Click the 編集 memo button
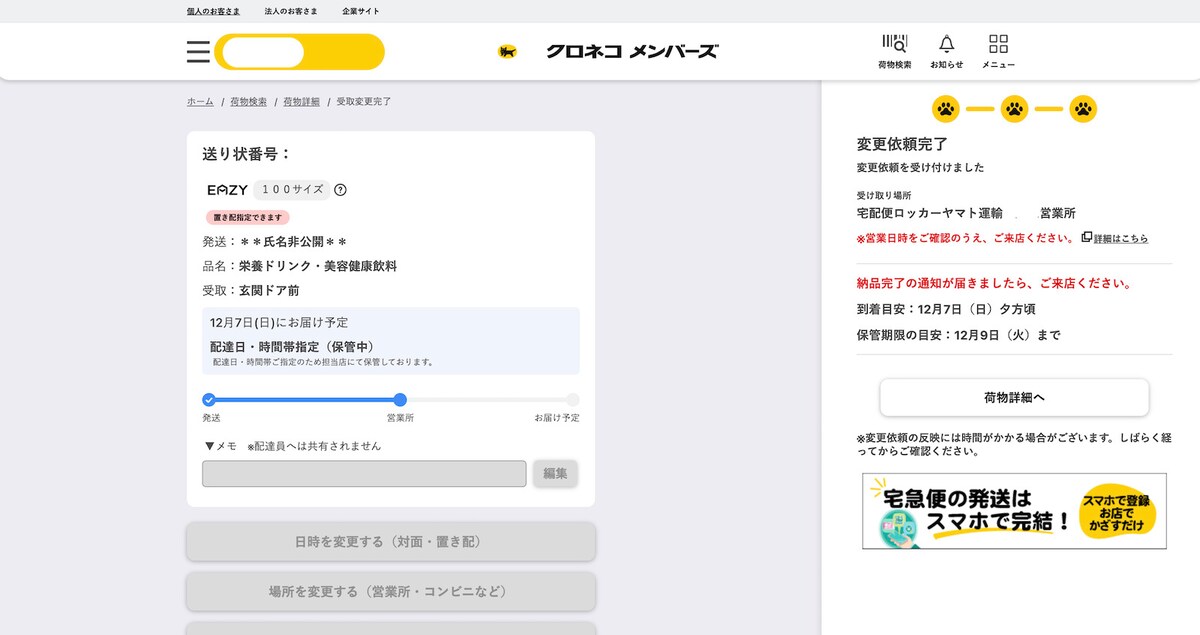This screenshot has width=1200, height=635. click(x=555, y=474)
